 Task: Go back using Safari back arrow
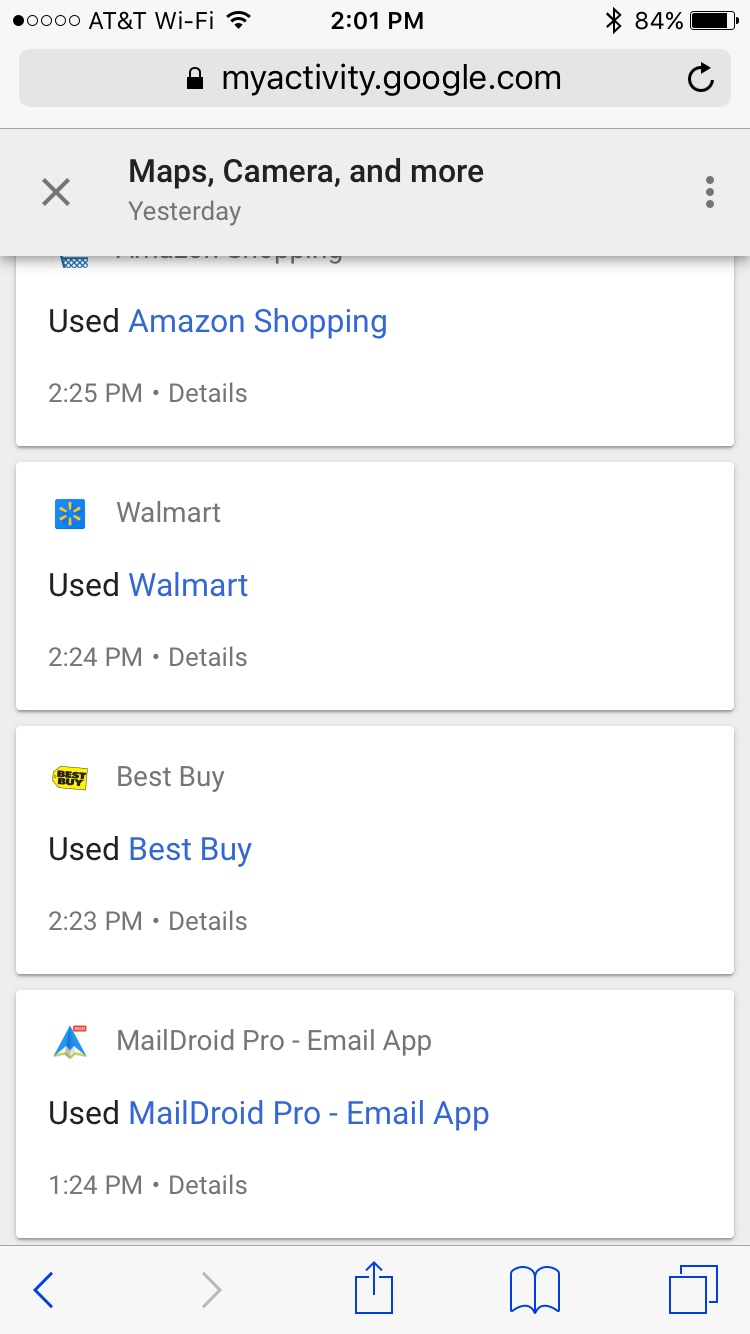43,1290
